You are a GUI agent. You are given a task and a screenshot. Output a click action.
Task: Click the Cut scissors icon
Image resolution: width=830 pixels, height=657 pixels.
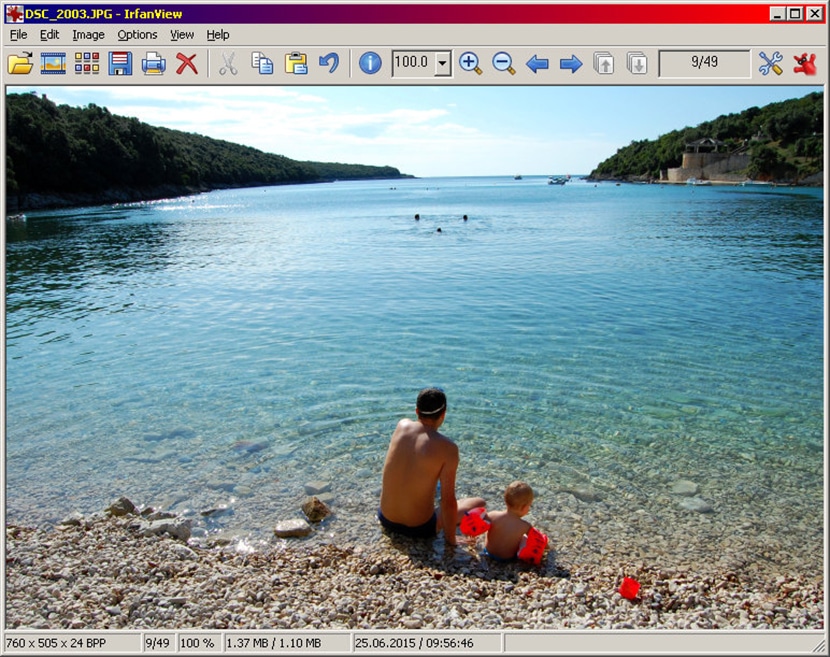[x=228, y=64]
